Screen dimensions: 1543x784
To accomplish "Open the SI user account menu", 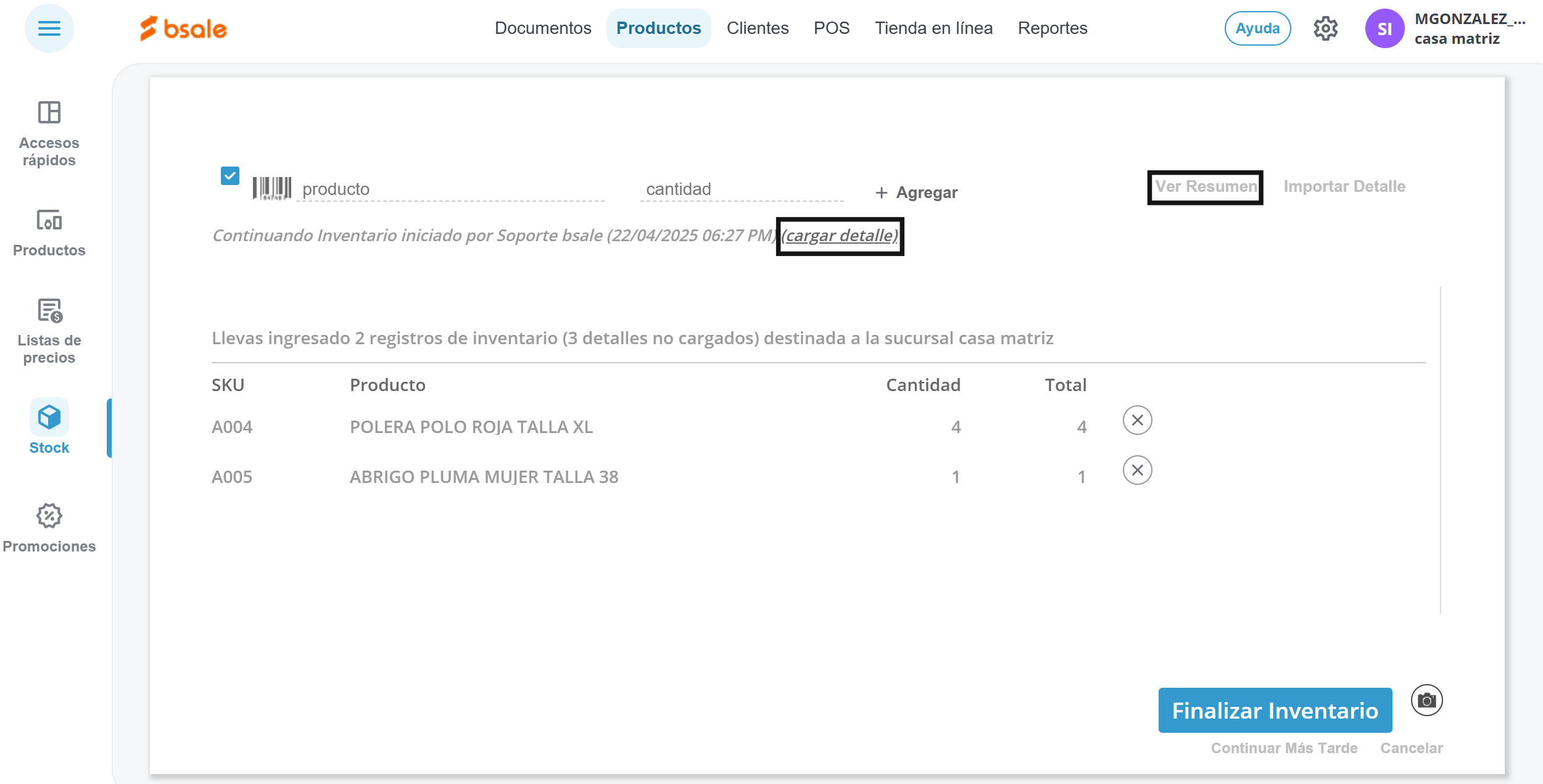I will pyautogui.click(x=1384, y=28).
